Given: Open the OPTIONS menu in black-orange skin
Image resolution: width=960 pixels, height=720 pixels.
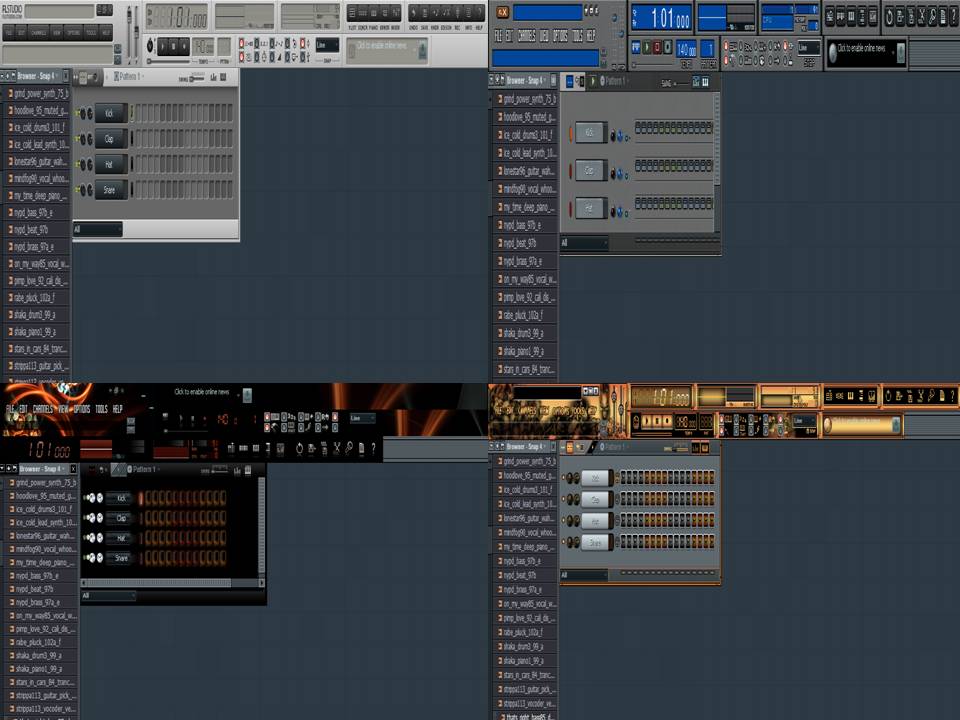Looking at the screenshot, I should pyautogui.click(x=82, y=409).
